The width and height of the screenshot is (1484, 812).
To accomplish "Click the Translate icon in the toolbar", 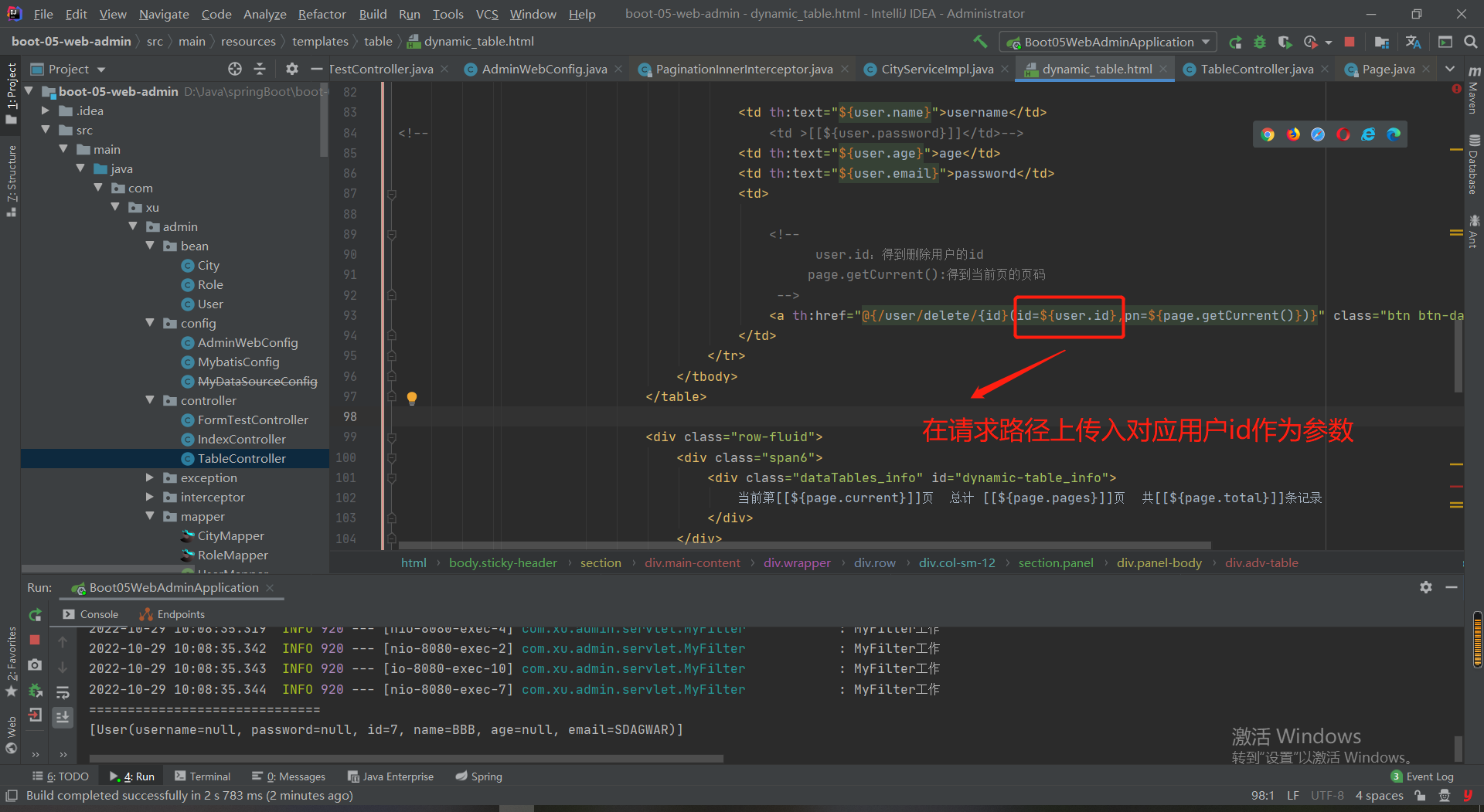I will tap(1414, 42).
